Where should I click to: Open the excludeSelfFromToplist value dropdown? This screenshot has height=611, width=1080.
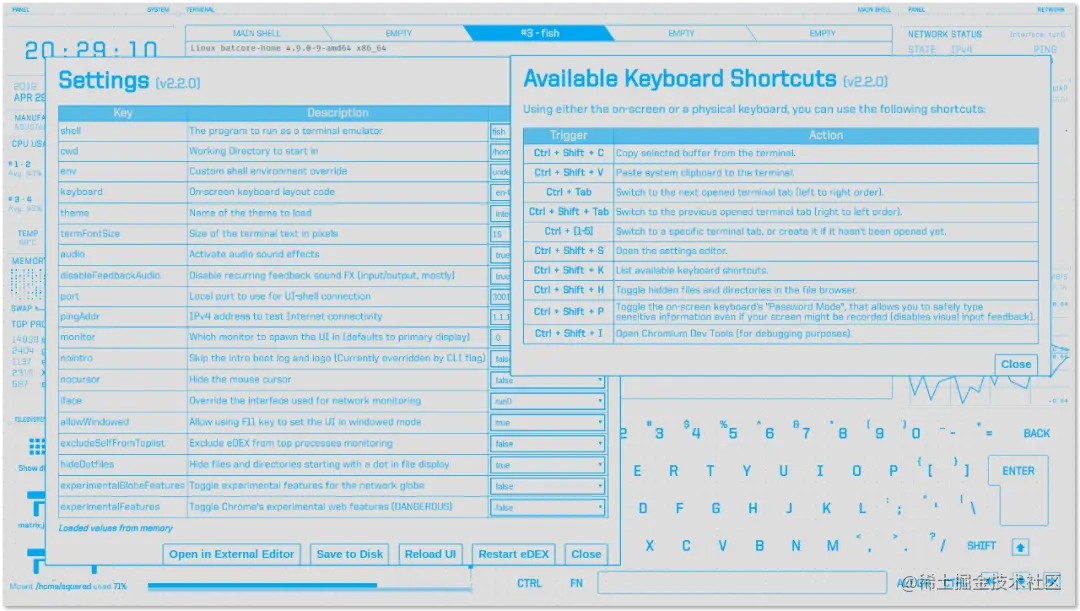tap(548, 444)
